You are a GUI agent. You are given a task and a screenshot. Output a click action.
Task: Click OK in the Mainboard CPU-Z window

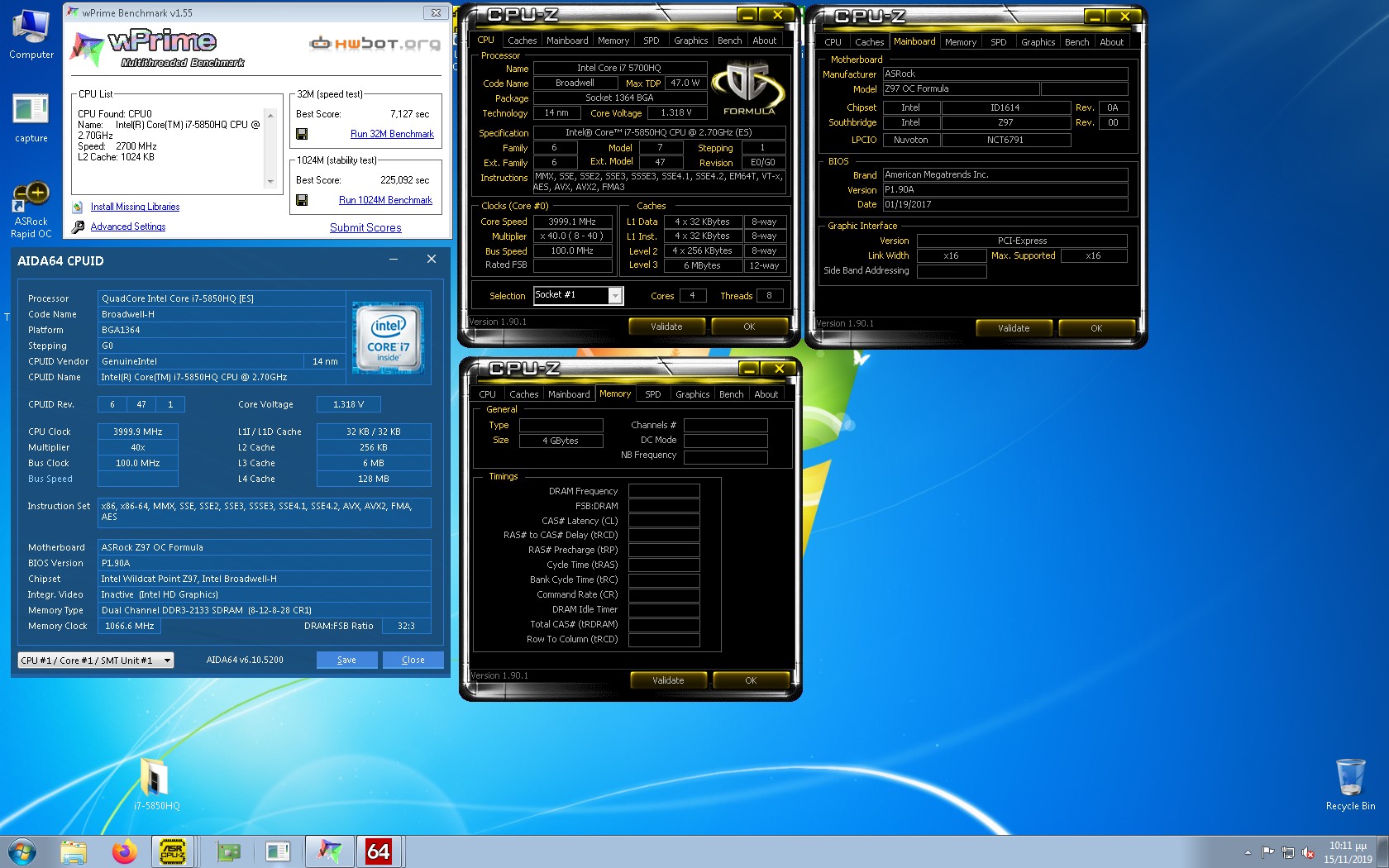coord(1096,328)
